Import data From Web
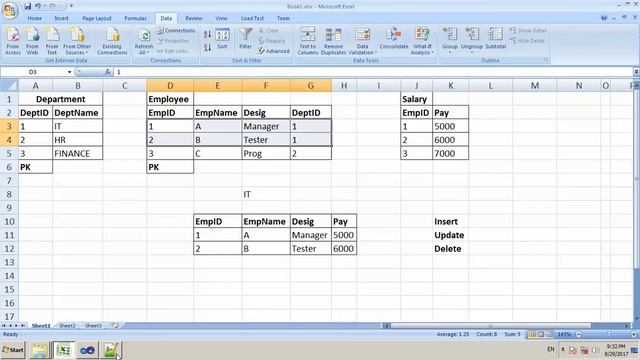 coord(32,41)
